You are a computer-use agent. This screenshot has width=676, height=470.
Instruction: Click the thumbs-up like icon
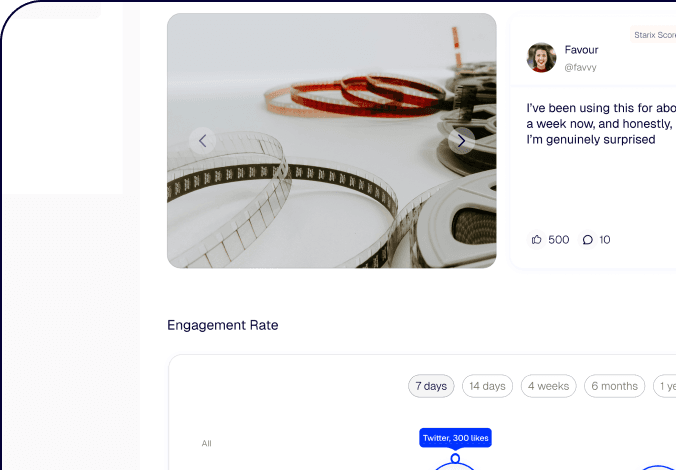tap(537, 240)
